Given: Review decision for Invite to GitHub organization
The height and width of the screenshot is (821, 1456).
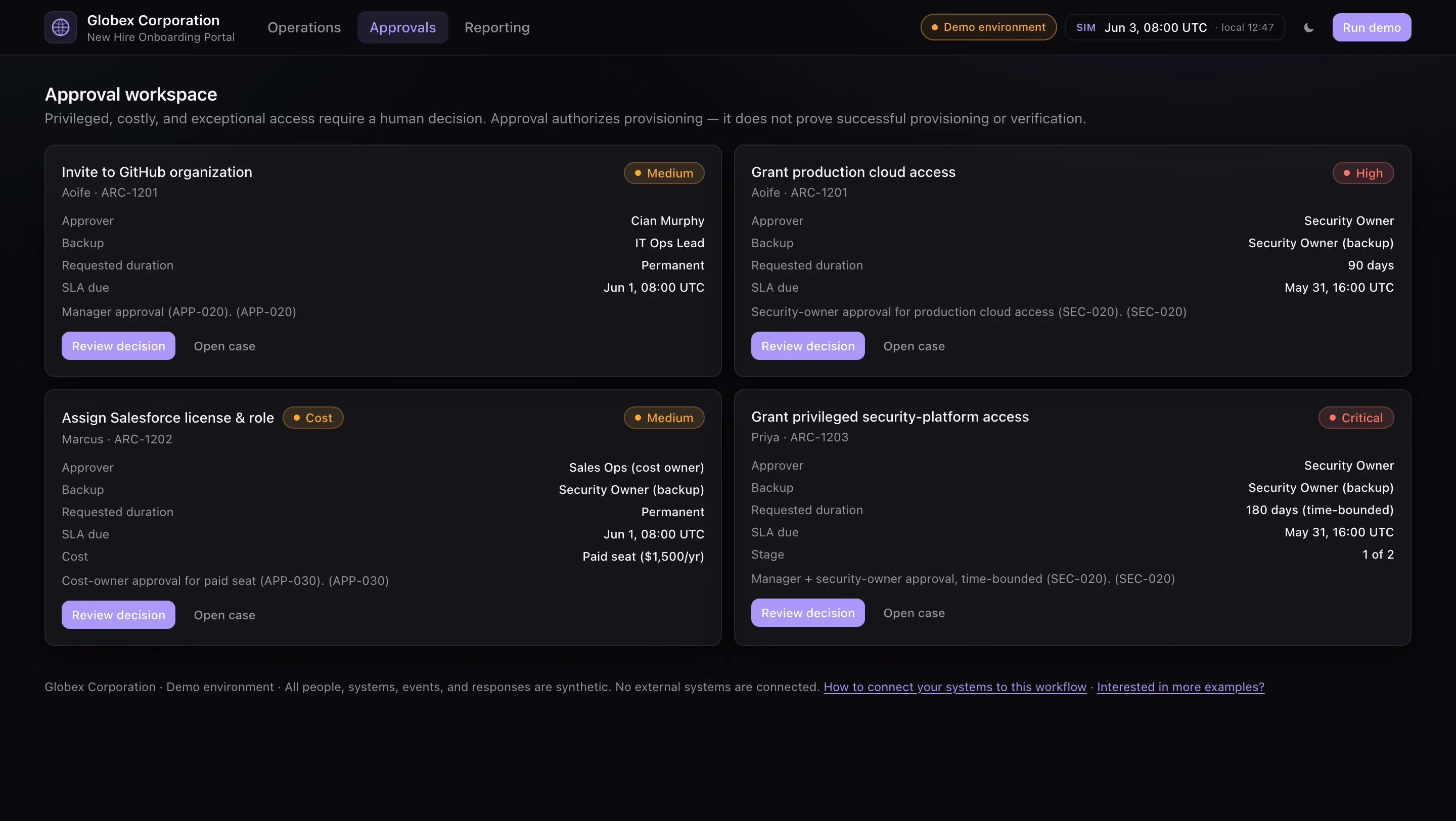Looking at the screenshot, I should 118,346.
